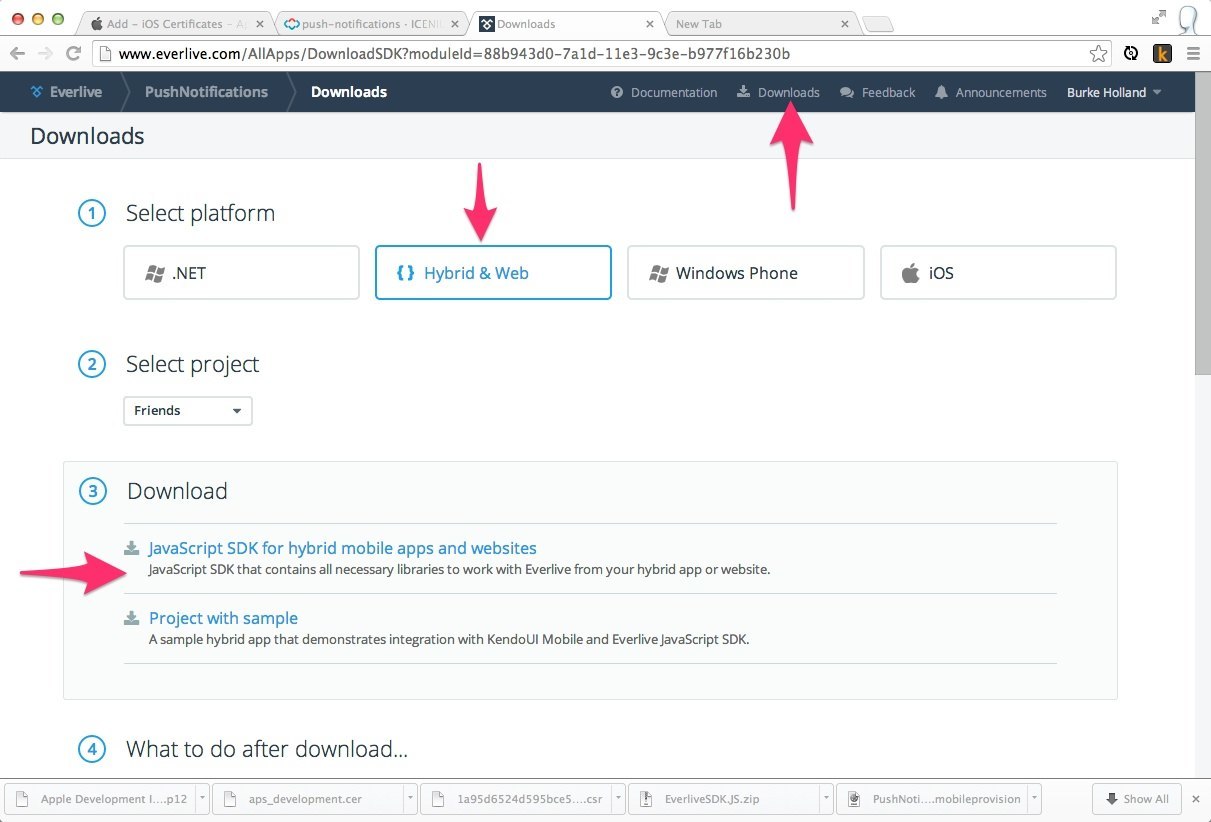
Task: Expand the Burke Holland account menu
Action: pyautogui.click(x=1113, y=92)
